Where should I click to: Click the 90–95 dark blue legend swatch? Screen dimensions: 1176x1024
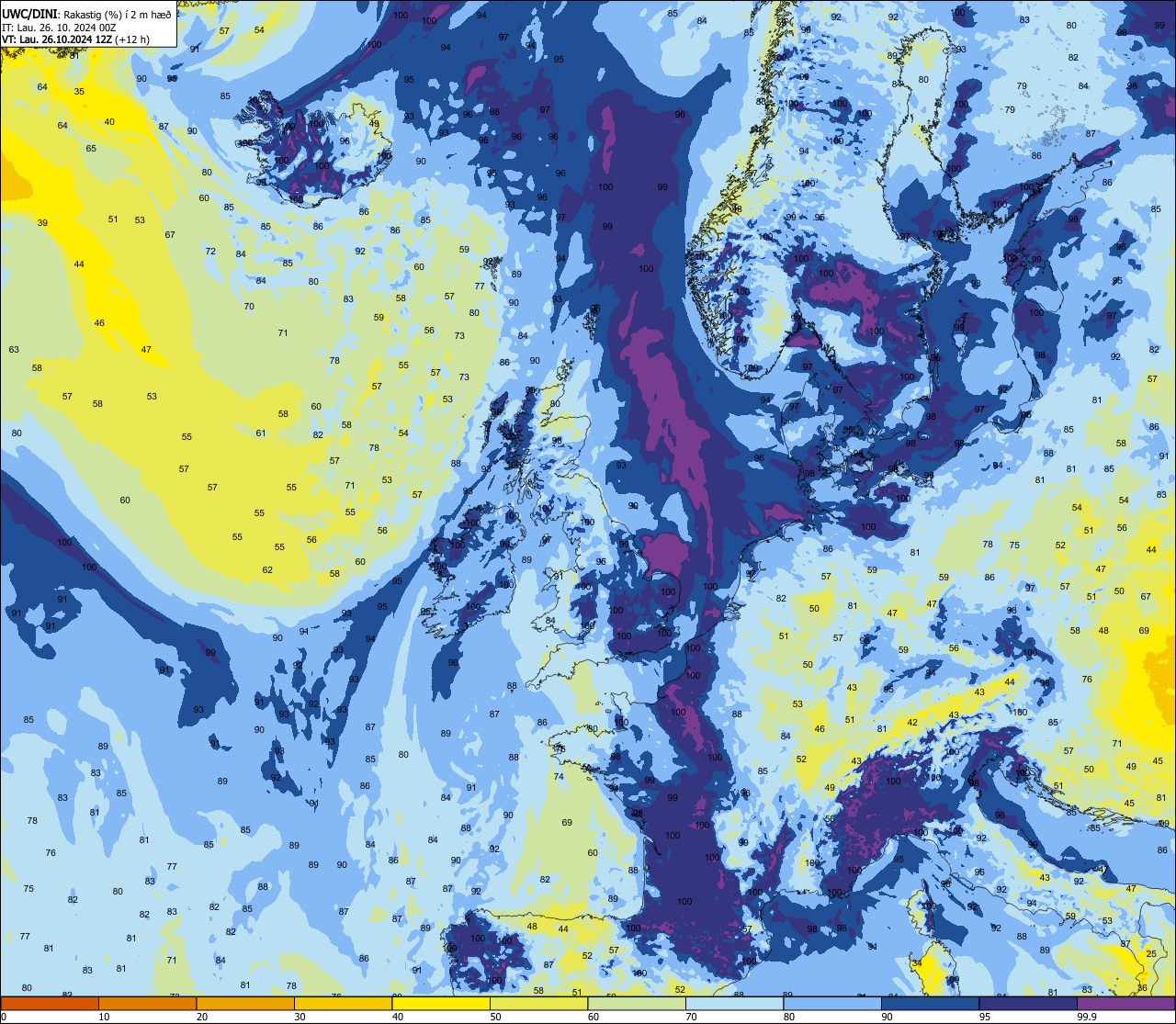coord(930,1003)
